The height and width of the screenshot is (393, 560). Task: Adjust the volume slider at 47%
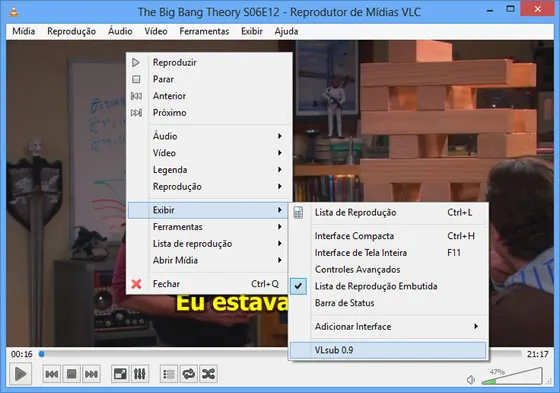click(x=512, y=376)
